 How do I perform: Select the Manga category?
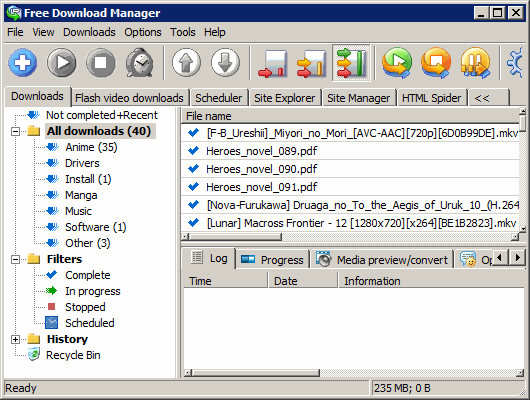pyautogui.click(x=81, y=195)
